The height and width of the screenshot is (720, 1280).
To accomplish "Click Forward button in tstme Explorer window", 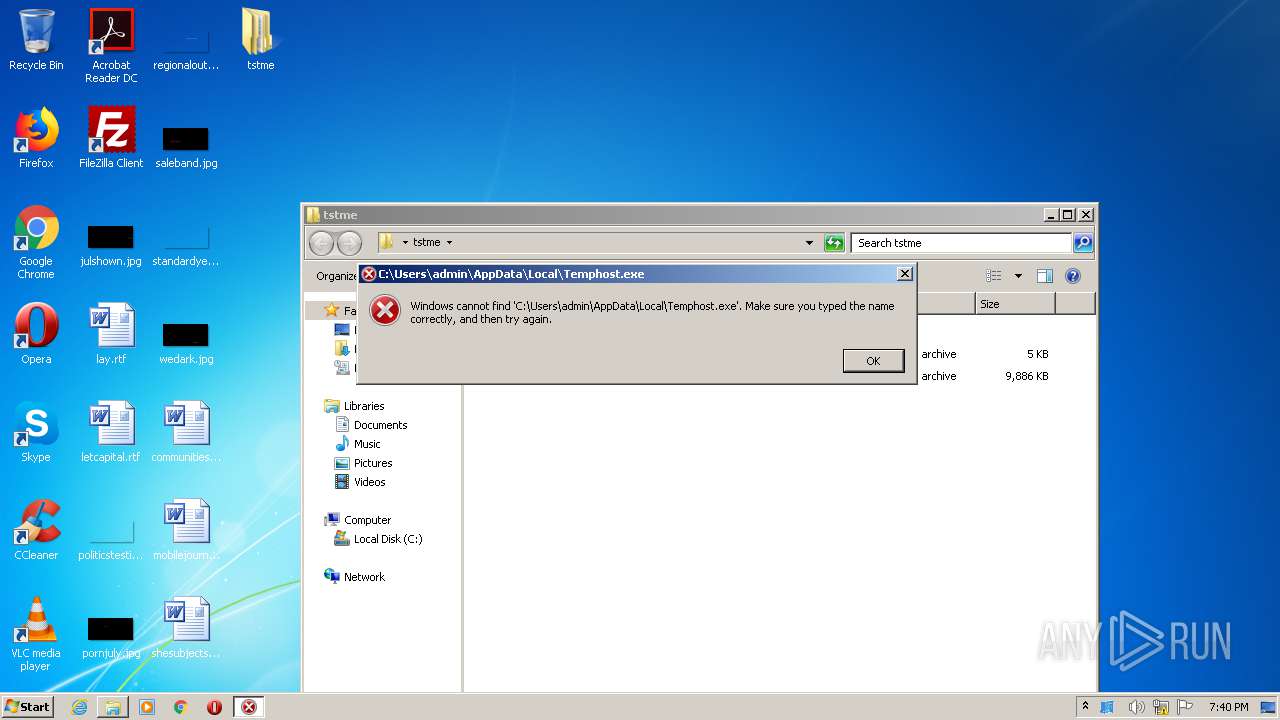I will coord(349,243).
